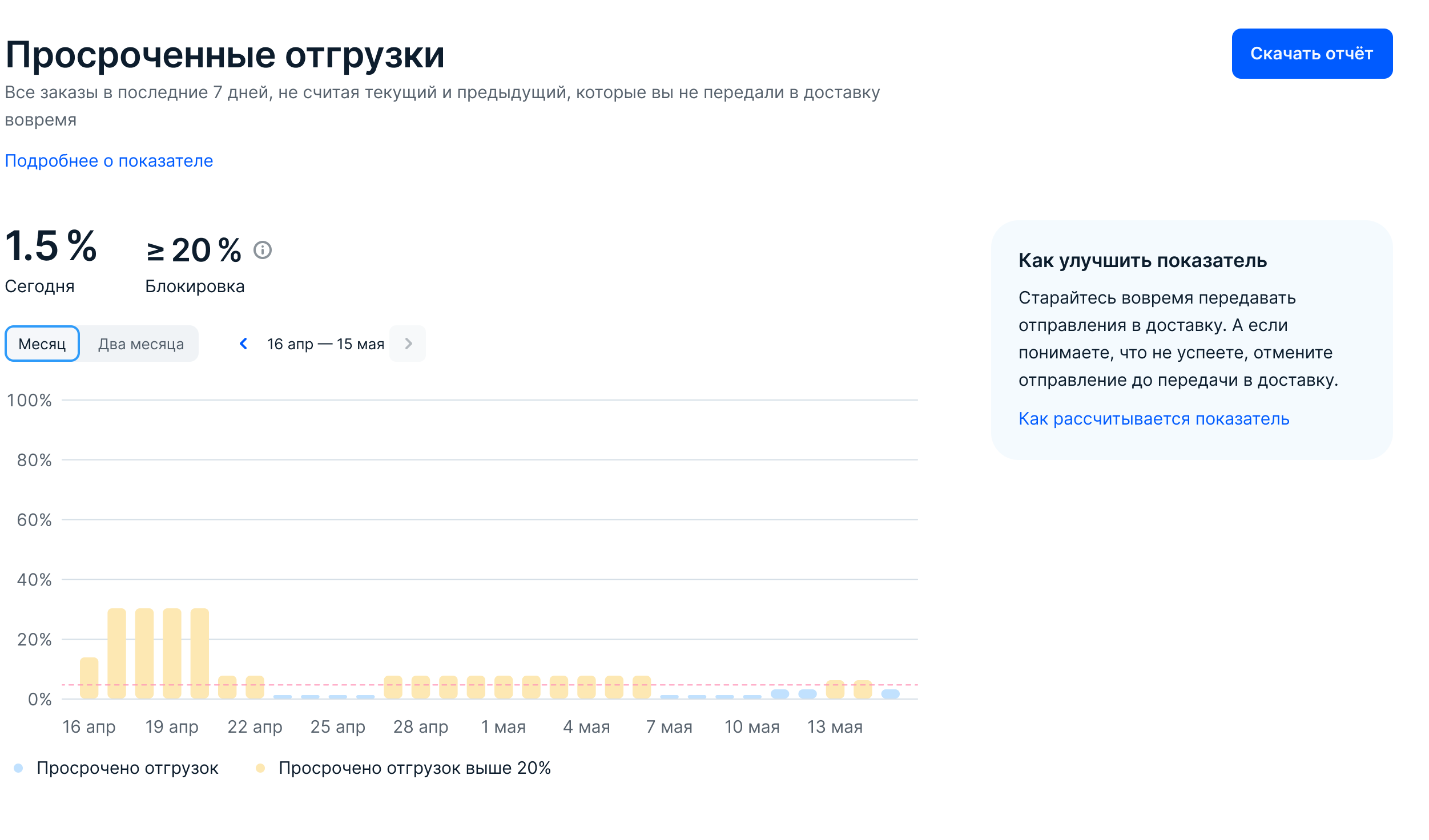Open Как рассчитывается показатель link
This screenshot has height=840, width=1429.
tap(1153, 419)
